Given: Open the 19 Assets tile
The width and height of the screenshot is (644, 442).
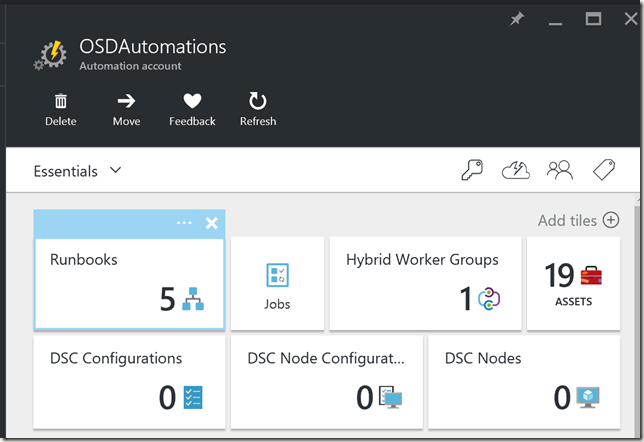Looking at the screenshot, I should 573,283.
